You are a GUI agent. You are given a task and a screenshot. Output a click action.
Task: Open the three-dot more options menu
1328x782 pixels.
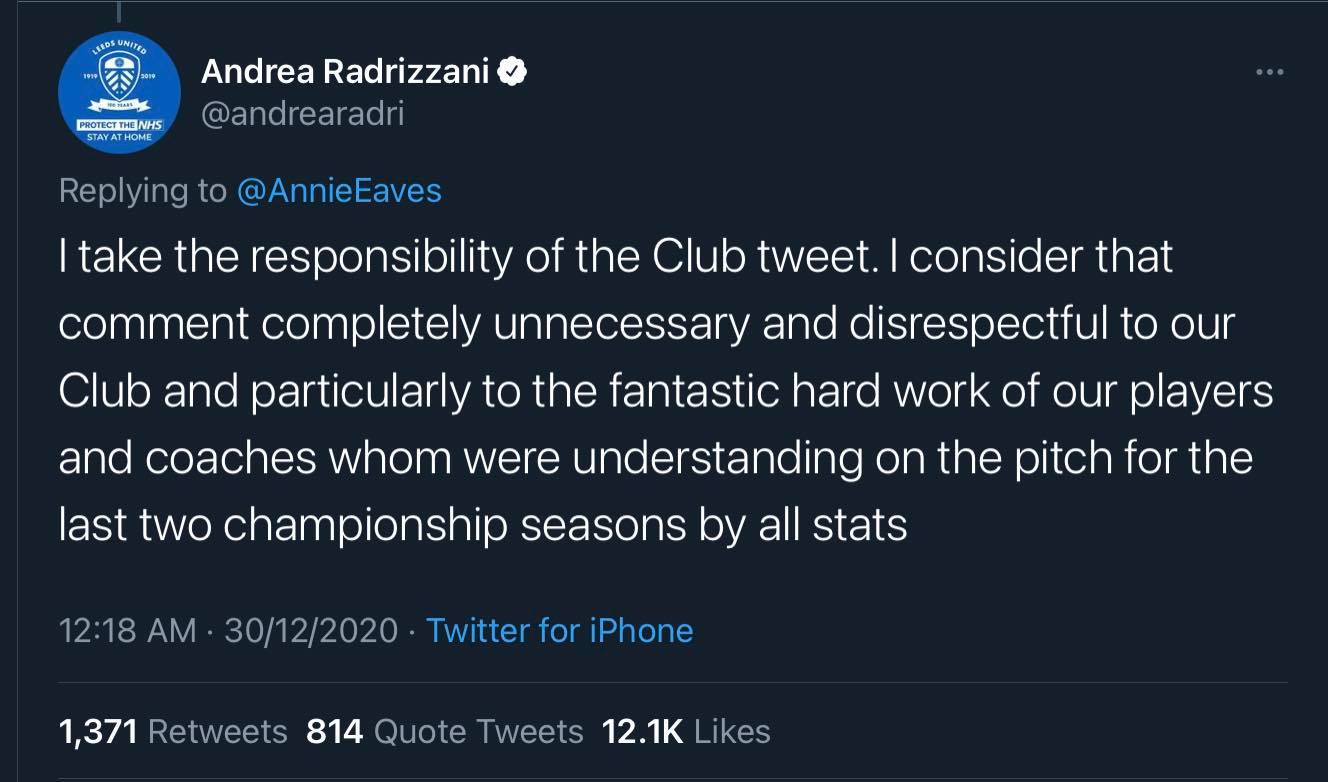coord(1269,72)
